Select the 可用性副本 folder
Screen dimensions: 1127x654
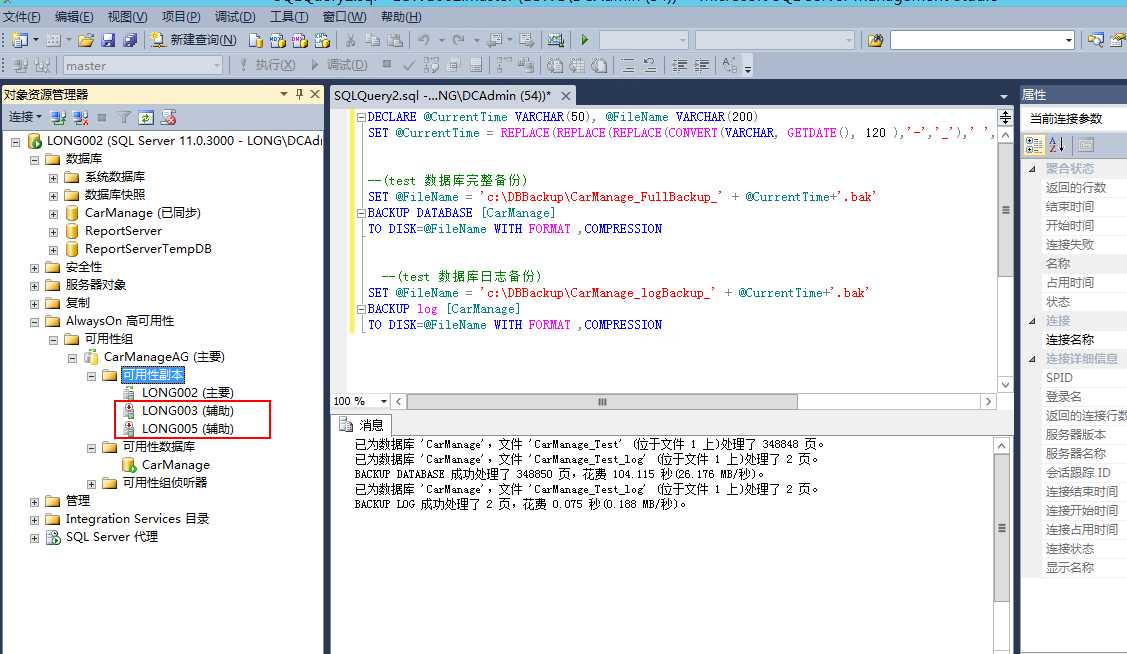tap(152, 375)
